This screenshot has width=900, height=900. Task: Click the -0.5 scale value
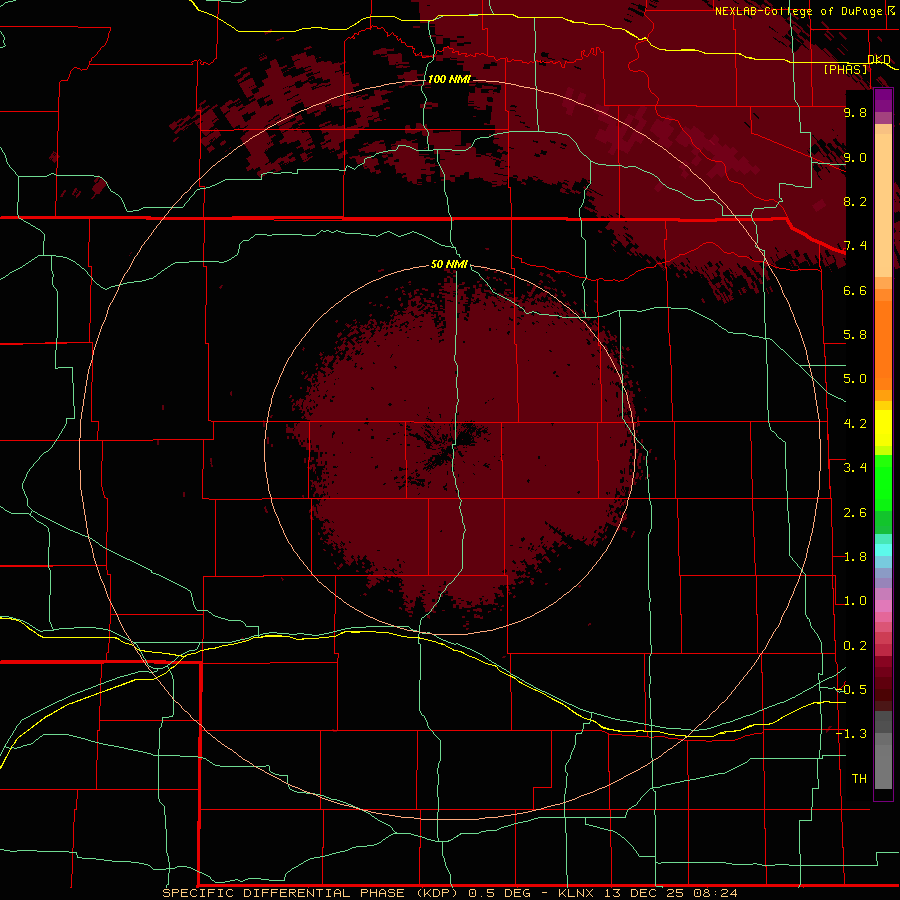click(x=851, y=689)
